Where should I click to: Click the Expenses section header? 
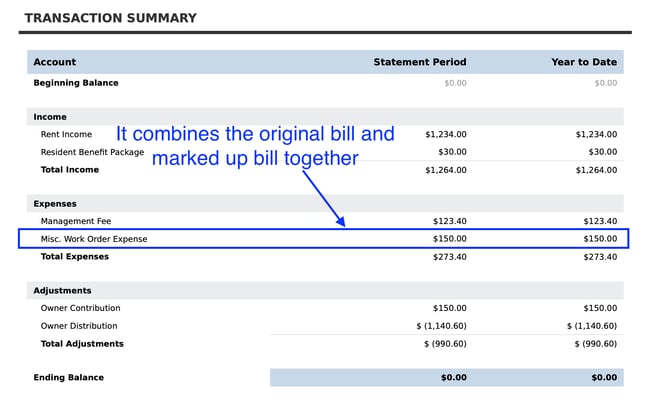(x=55, y=204)
